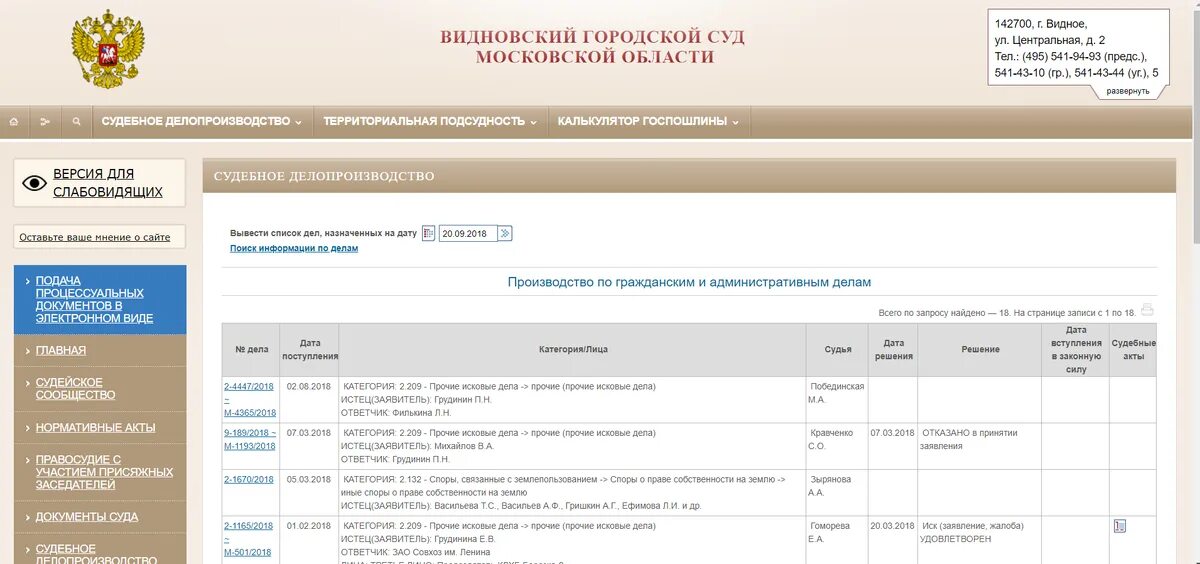The height and width of the screenshot is (564, 1200).
Task: Click judge name Гоморева Е.А.
Action: [832, 531]
